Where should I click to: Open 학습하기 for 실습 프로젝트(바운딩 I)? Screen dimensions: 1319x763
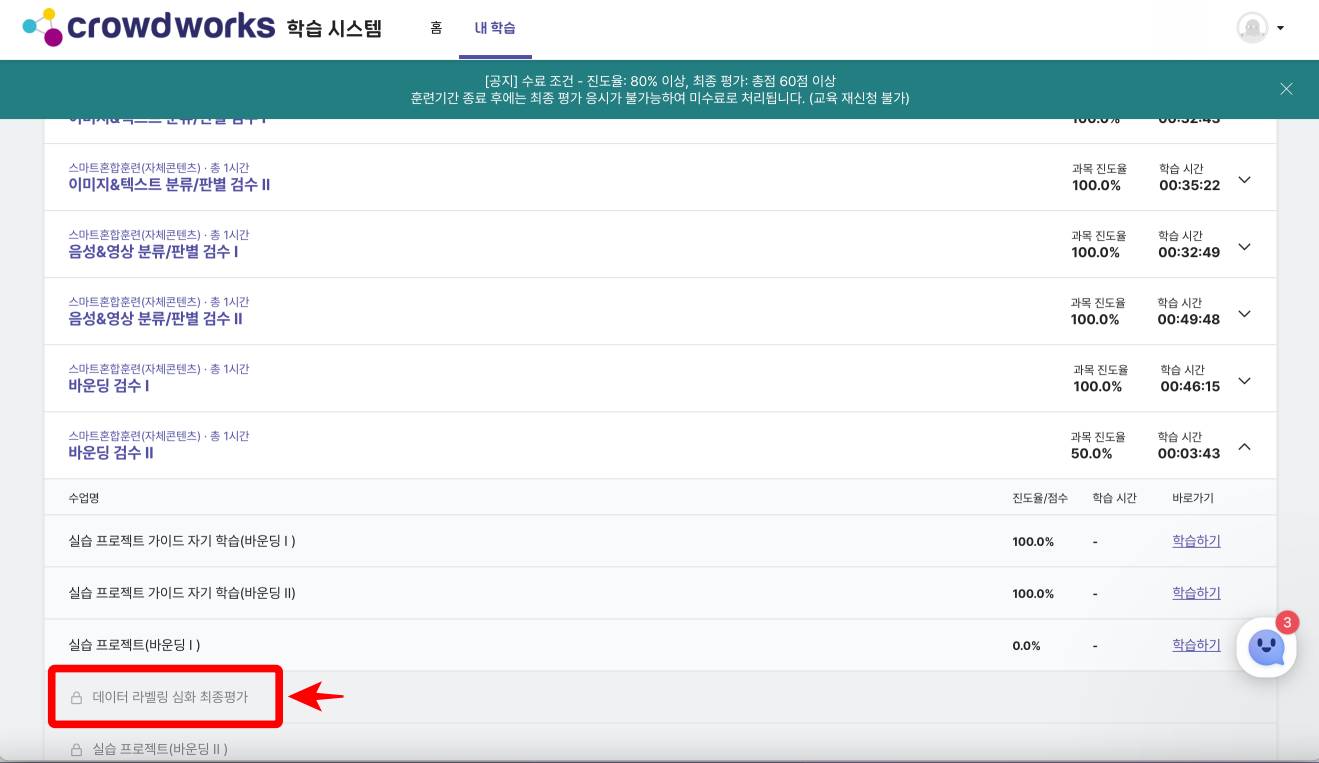(1195, 645)
